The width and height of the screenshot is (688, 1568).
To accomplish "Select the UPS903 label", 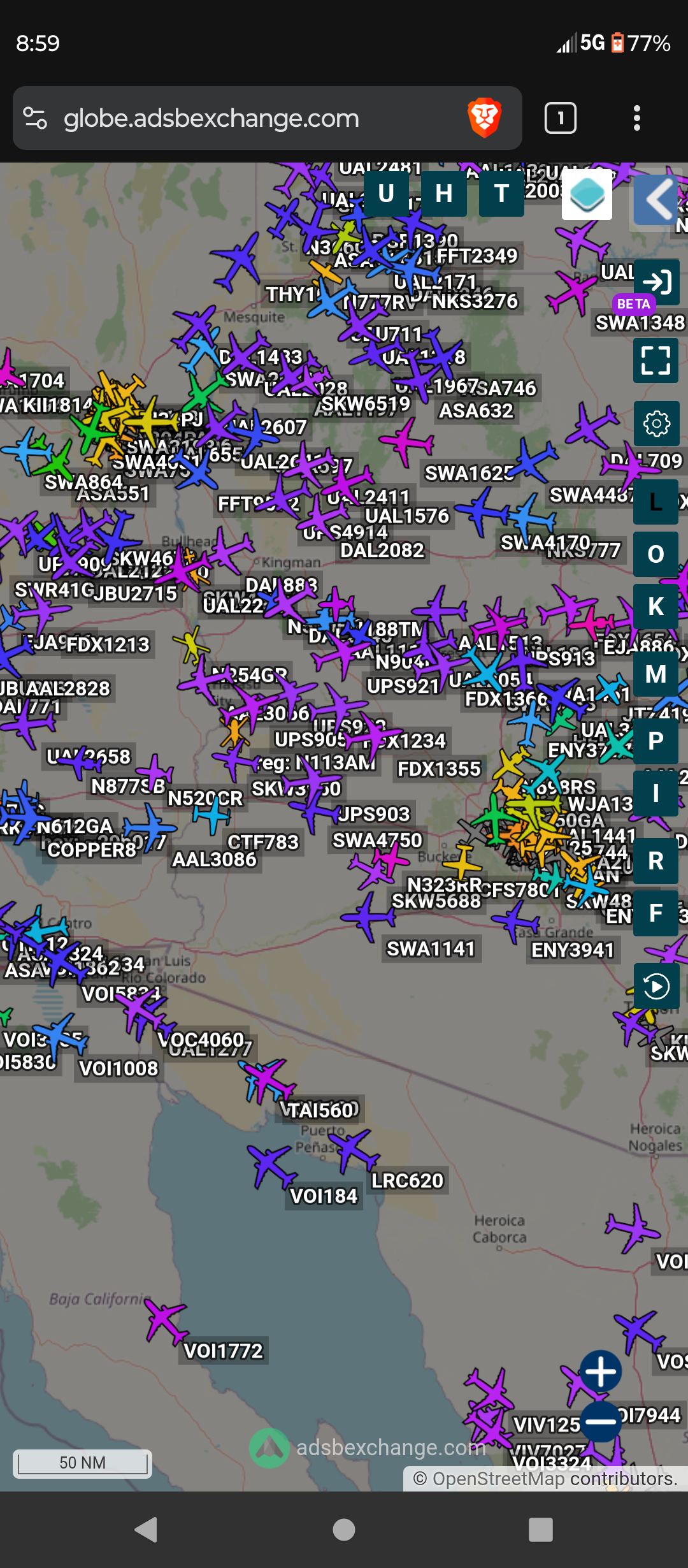I will click(374, 814).
